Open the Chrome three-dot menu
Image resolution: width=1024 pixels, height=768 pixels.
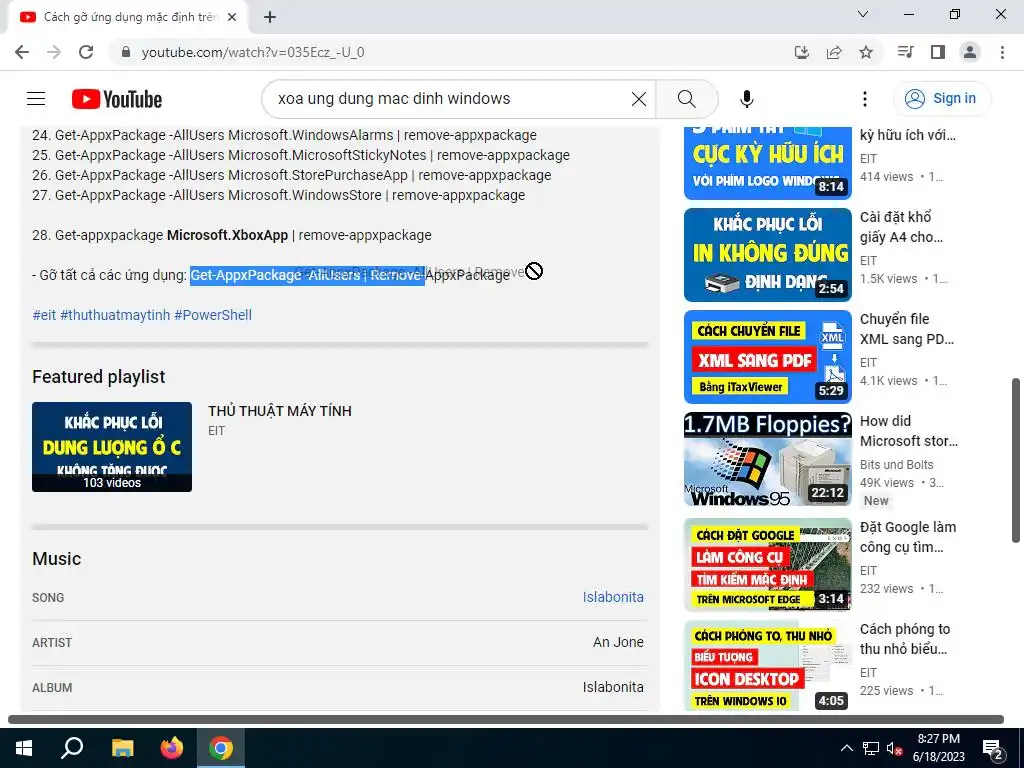pos(1002,52)
